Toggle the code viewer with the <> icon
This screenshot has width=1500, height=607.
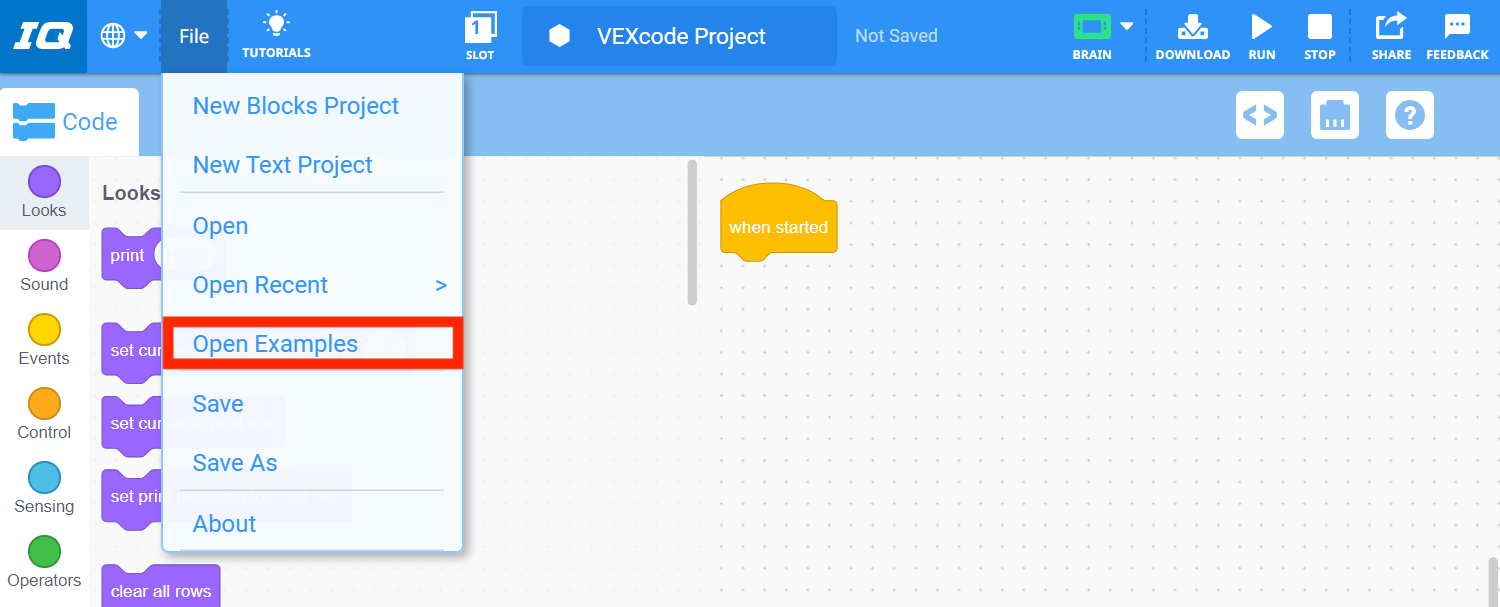pos(1259,115)
